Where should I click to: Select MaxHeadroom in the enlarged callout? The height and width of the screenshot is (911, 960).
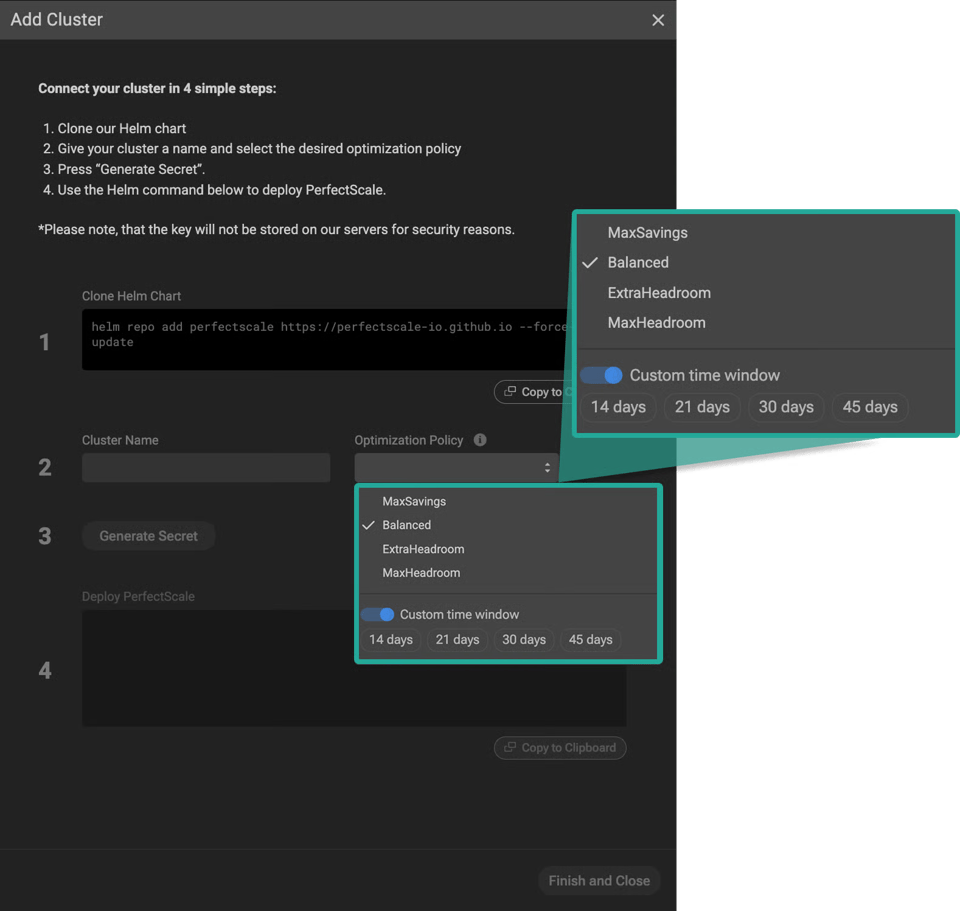tap(656, 323)
